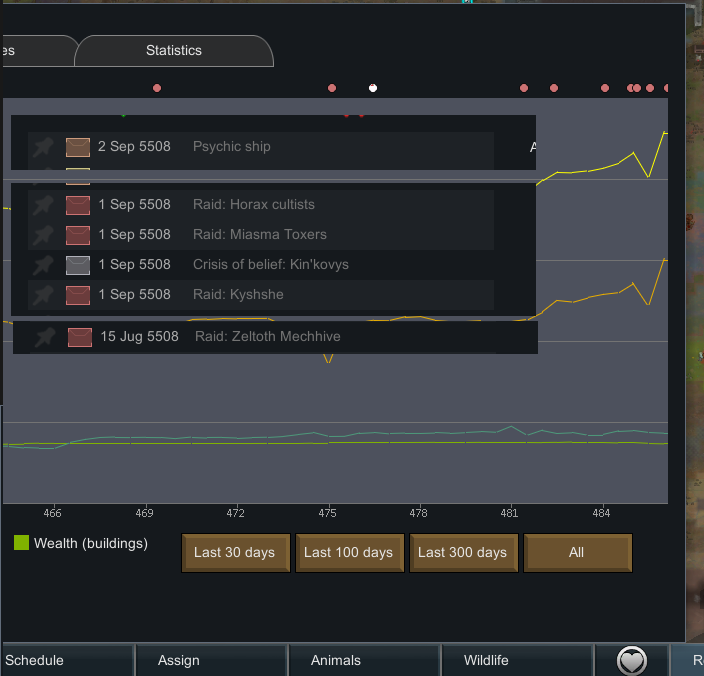This screenshot has width=704, height=676.
Task: Pin the Raid: Kyshshe letter
Action: 44,295
